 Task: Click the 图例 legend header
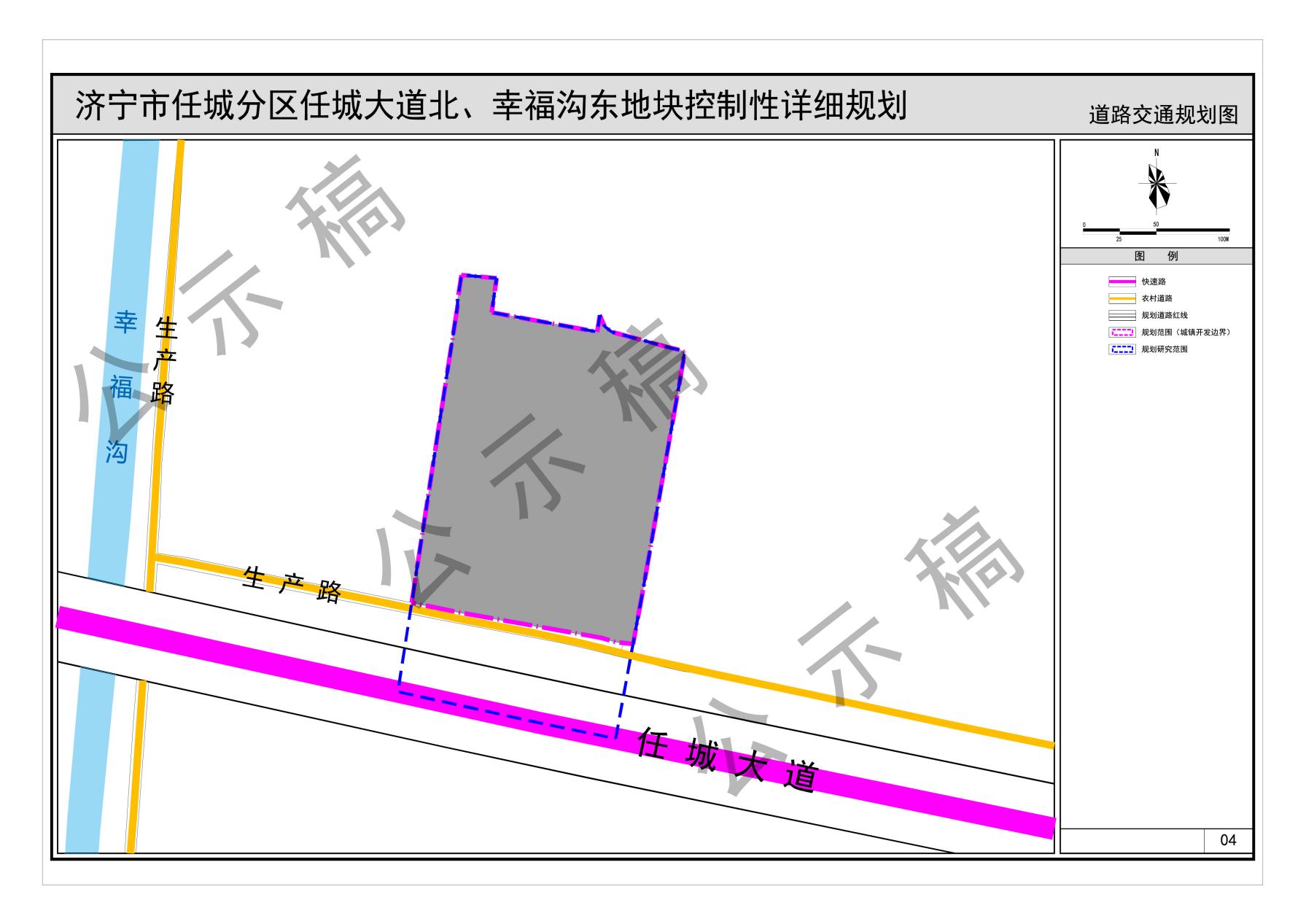click(1157, 256)
